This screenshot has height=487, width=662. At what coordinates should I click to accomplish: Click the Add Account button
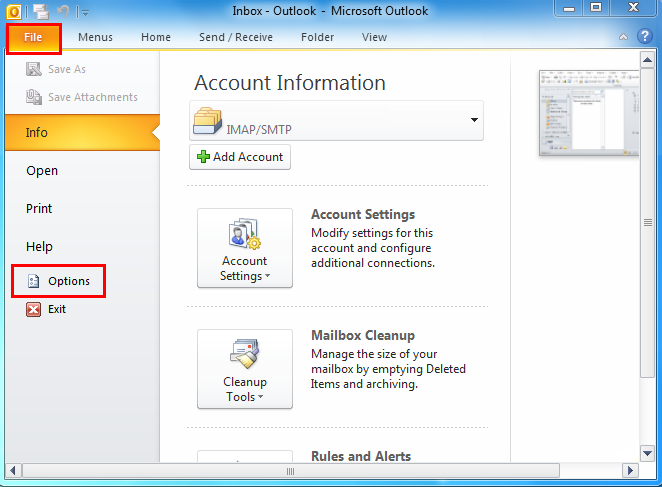click(x=240, y=157)
